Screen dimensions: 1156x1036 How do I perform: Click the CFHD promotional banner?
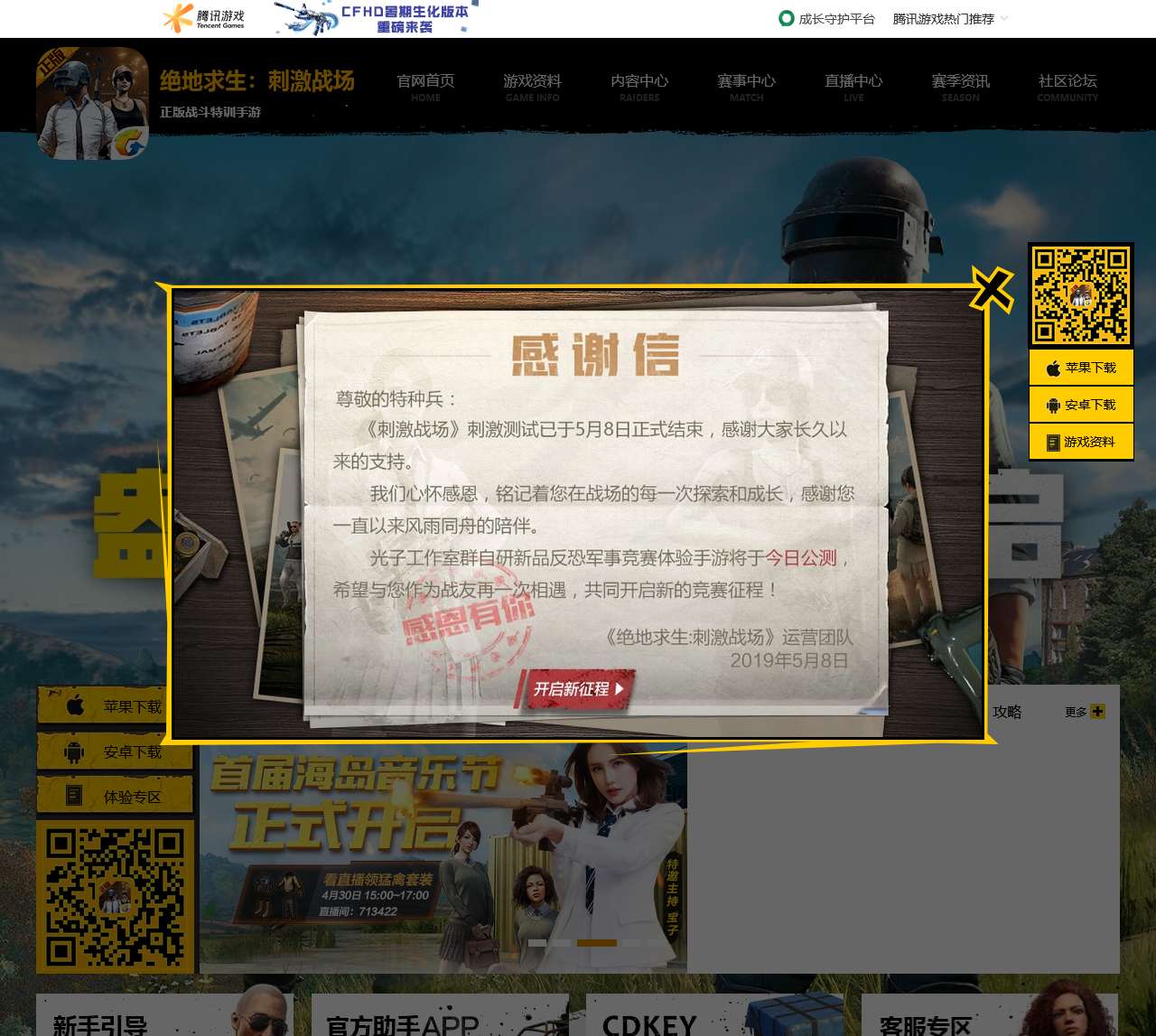[377, 18]
